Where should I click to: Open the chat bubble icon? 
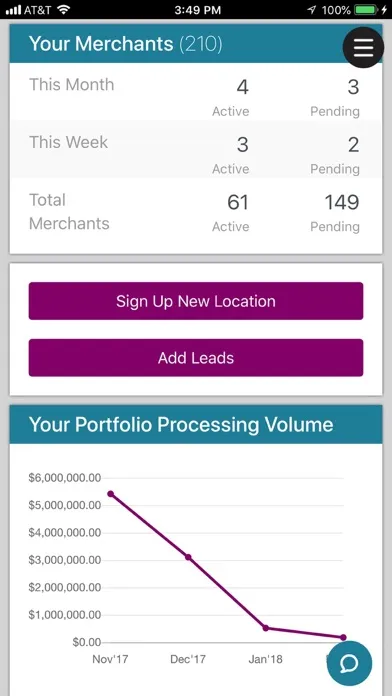[x=349, y=664]
